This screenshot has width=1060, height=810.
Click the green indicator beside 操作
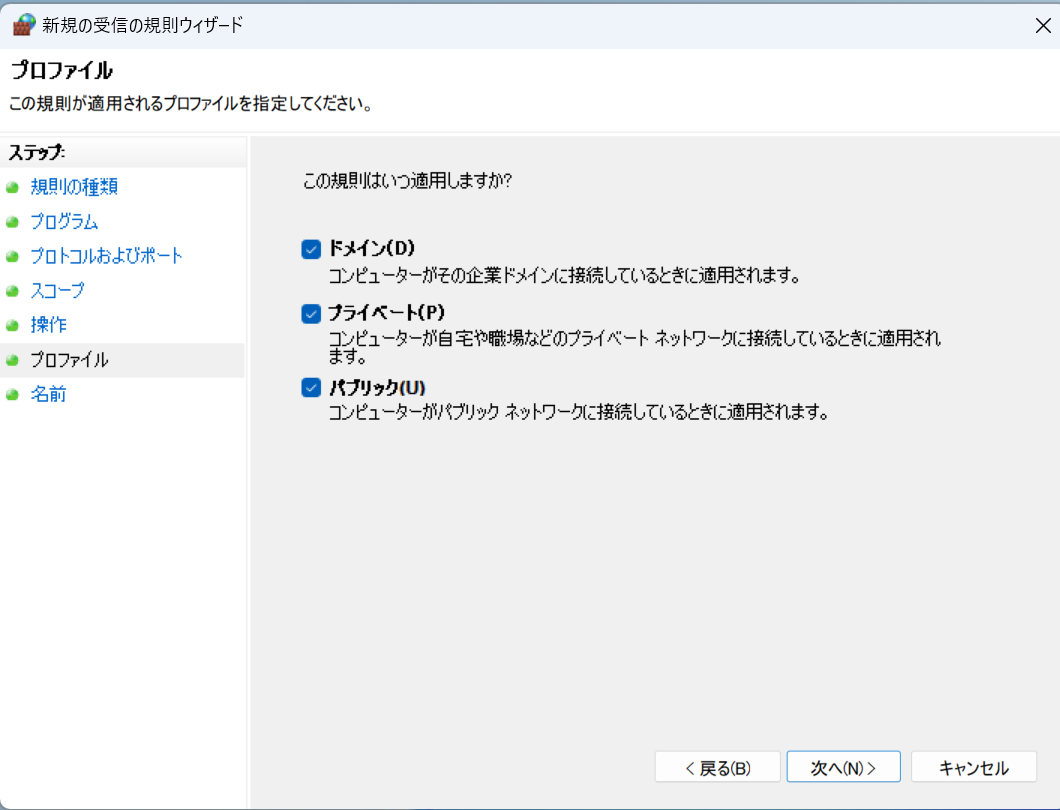11,325
